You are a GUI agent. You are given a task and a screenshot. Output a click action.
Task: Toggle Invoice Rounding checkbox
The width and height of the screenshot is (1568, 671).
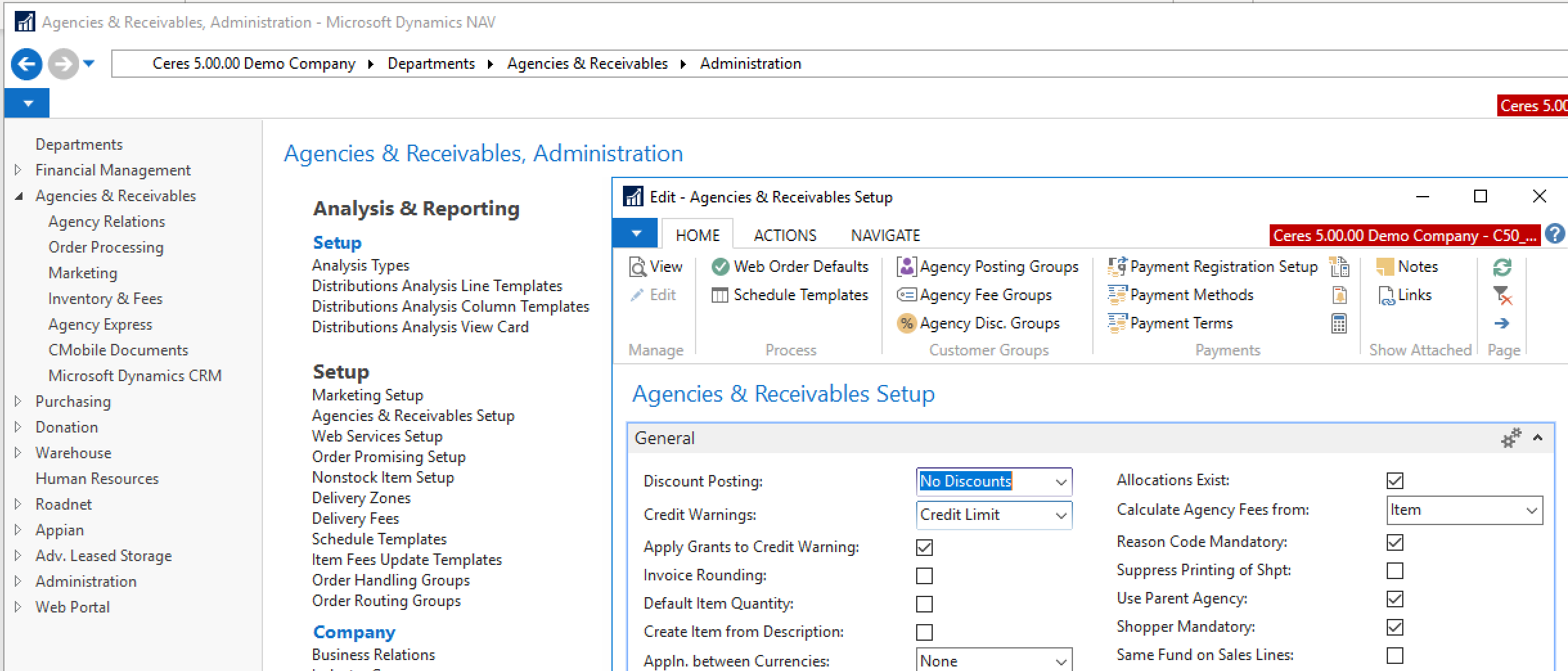point(924,576)
